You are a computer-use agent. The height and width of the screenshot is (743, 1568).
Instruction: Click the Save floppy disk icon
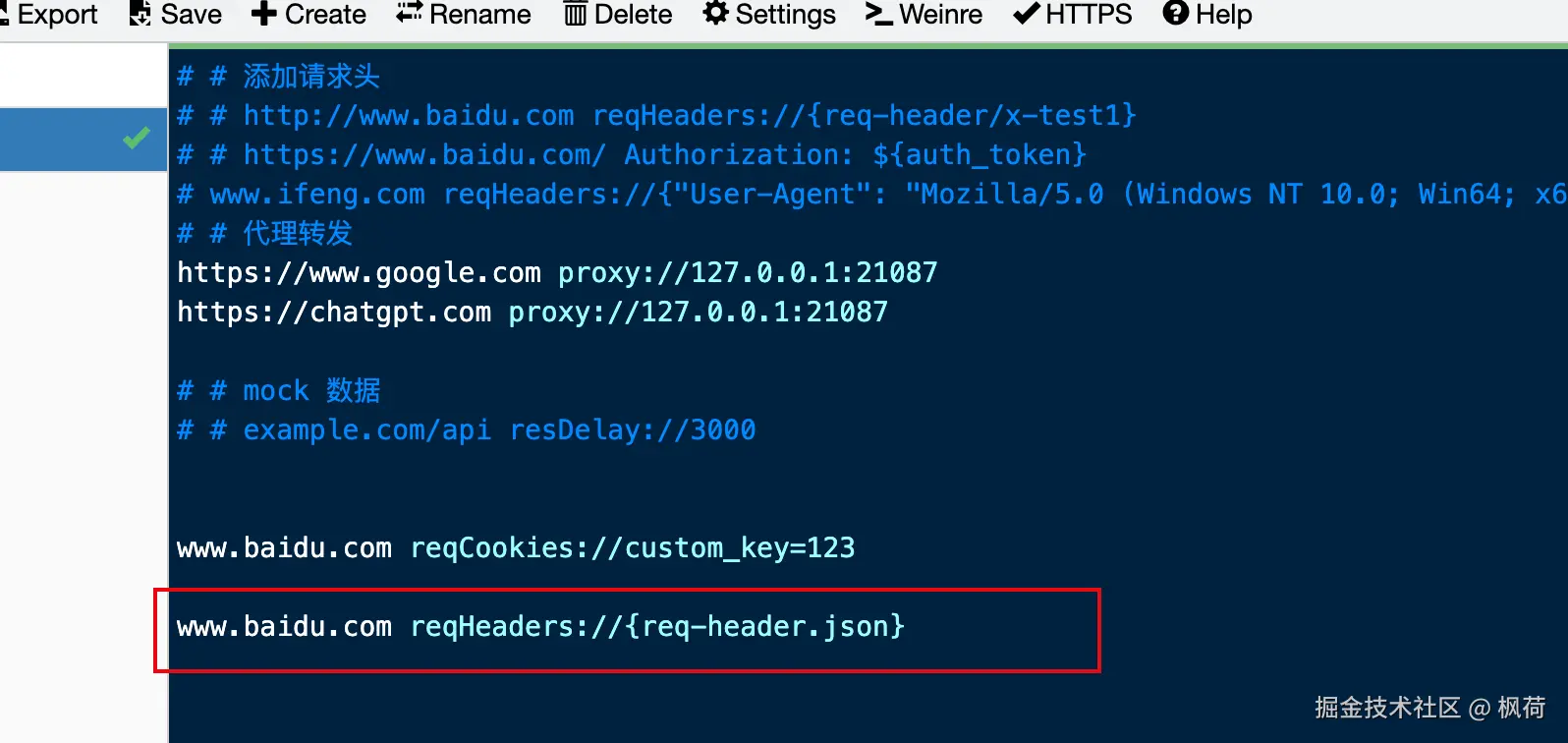coord(140,14)
